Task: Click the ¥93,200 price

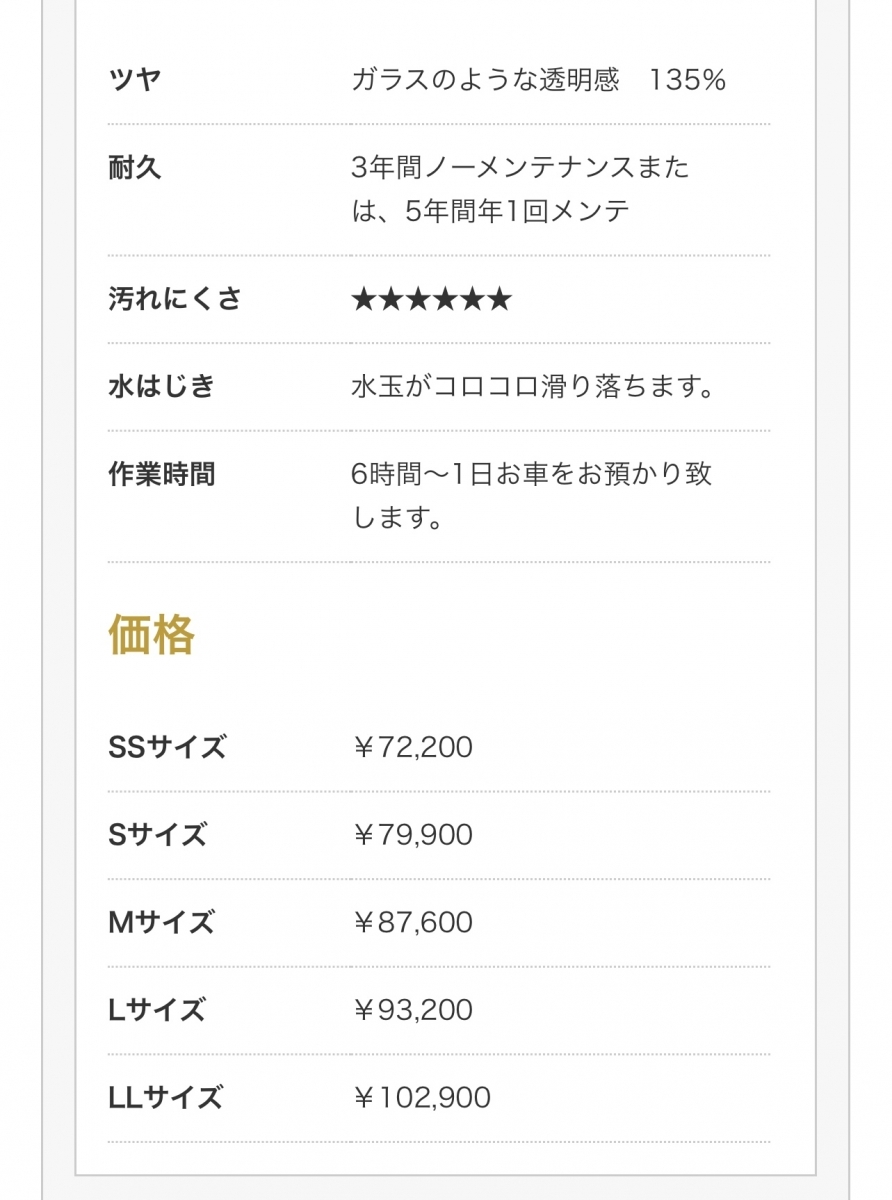Action: [412, 1010]
